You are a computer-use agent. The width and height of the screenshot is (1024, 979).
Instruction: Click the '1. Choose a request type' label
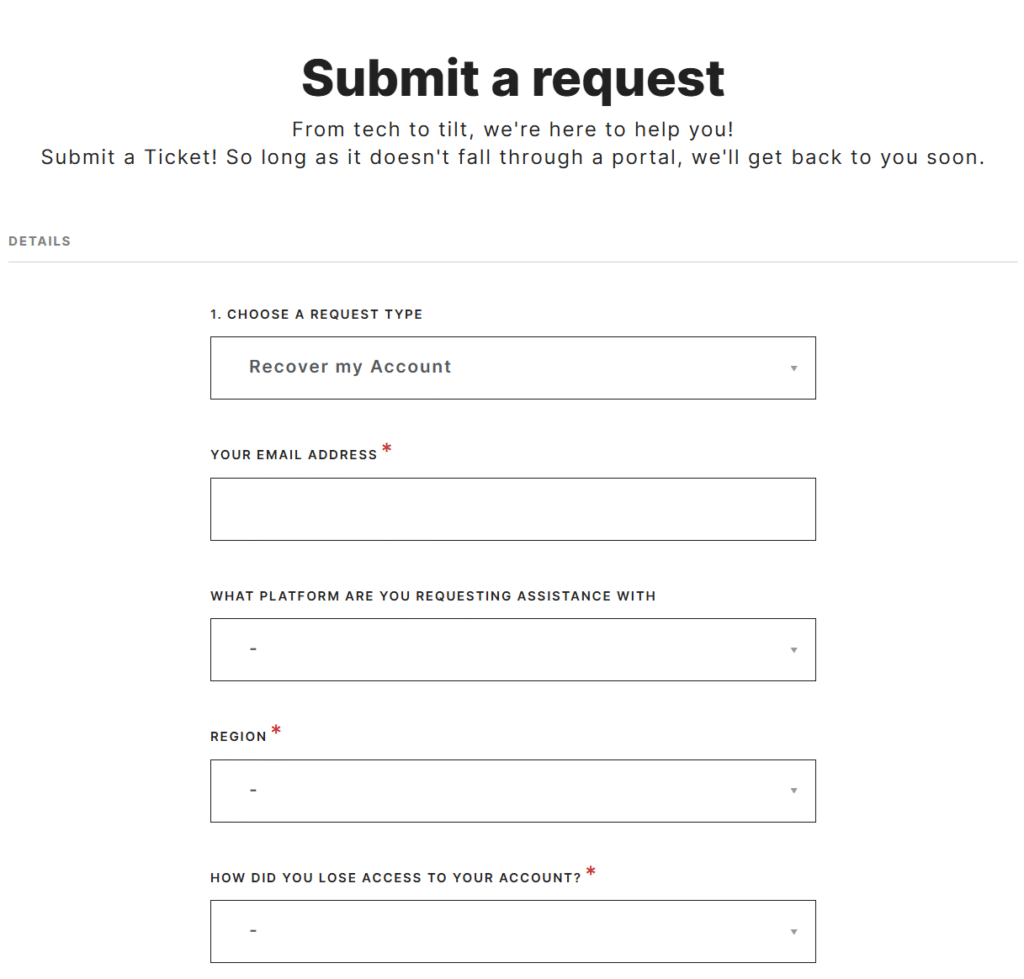pyautogui.click(x=316, y=314)
